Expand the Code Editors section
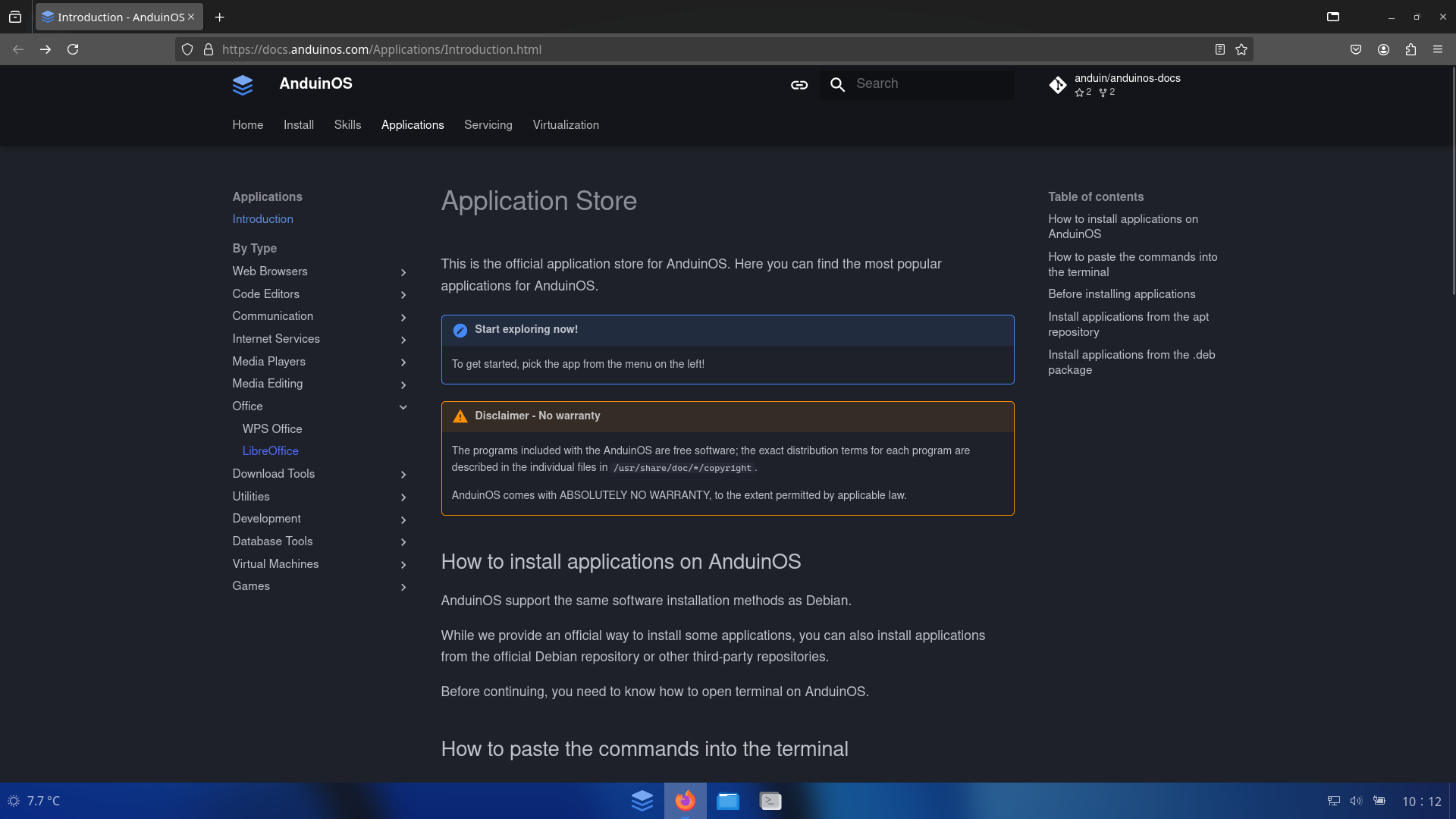This screenshot has width=1456, height=819. pos(319,294)
